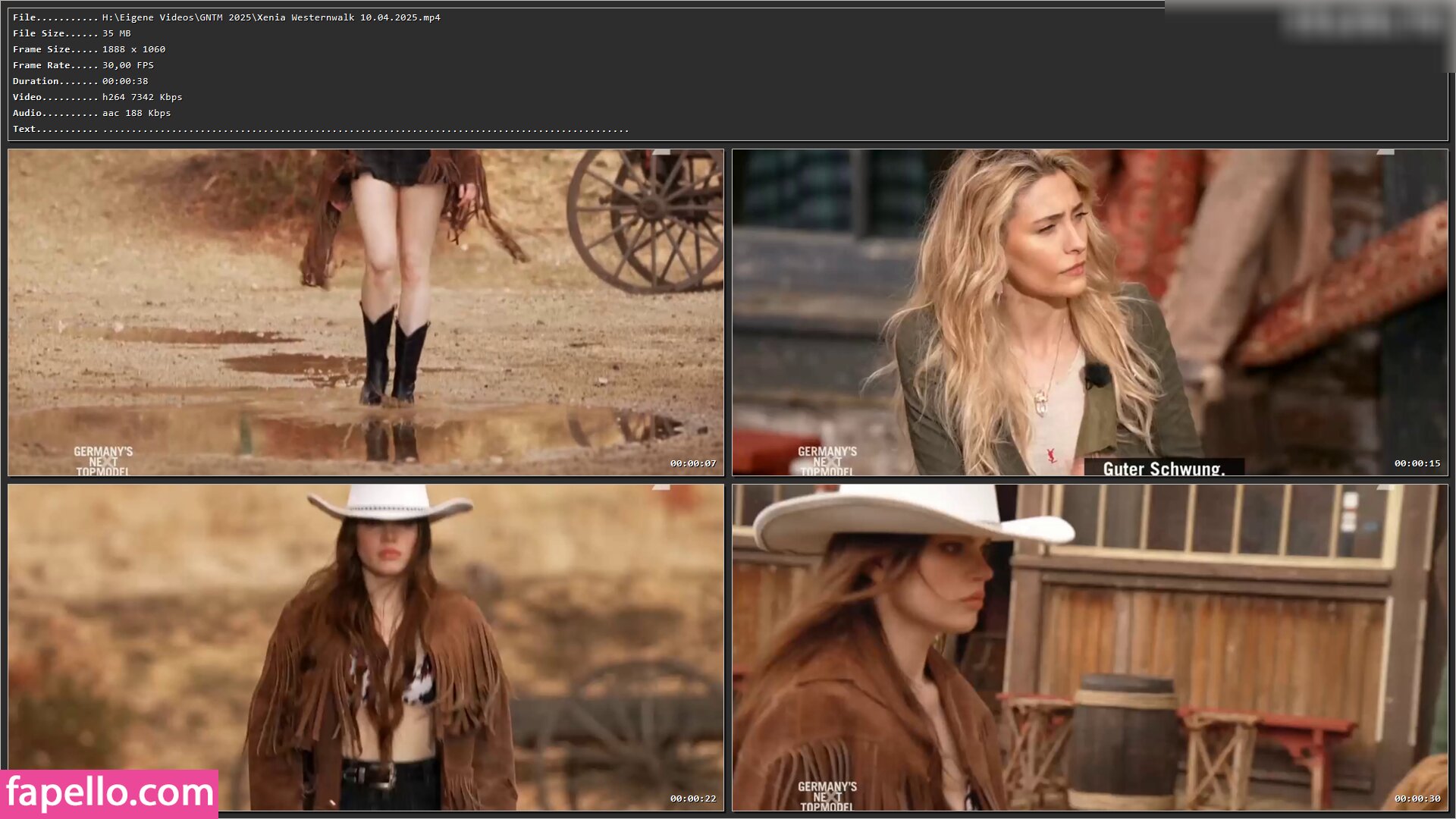
Task: Click the File Size 35 MB line
Action: click(72, 33)
